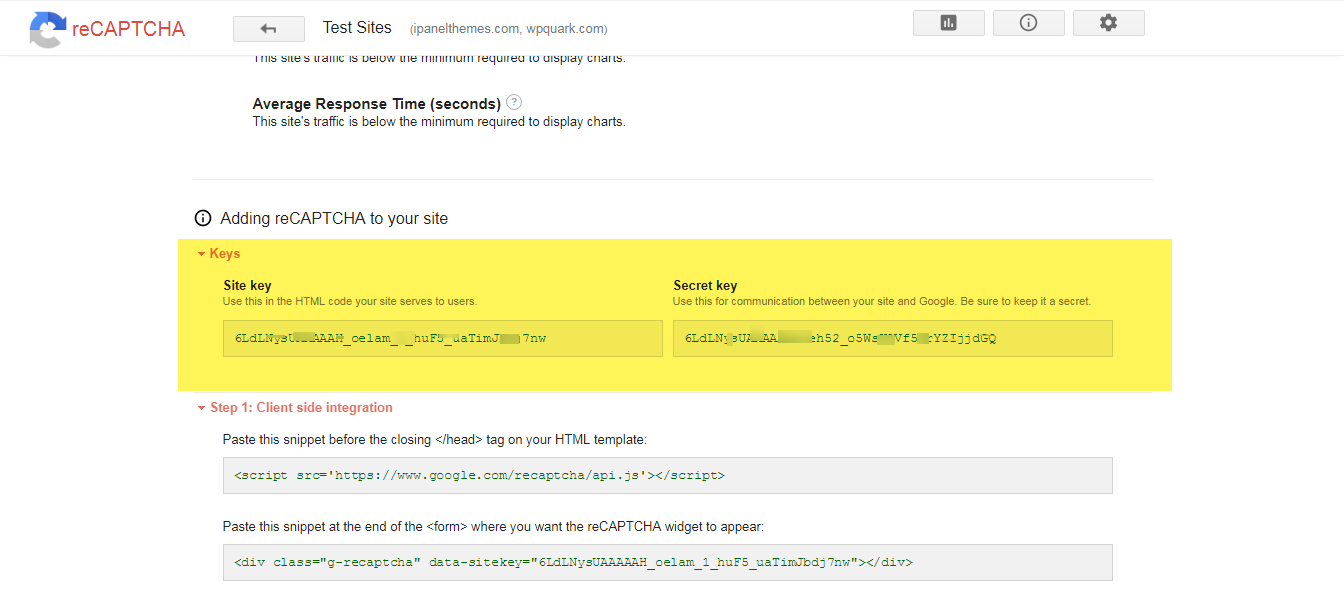1344x606 pixels.
Task: Click 'Paste this snippet at the end' text
Action: 494,527
